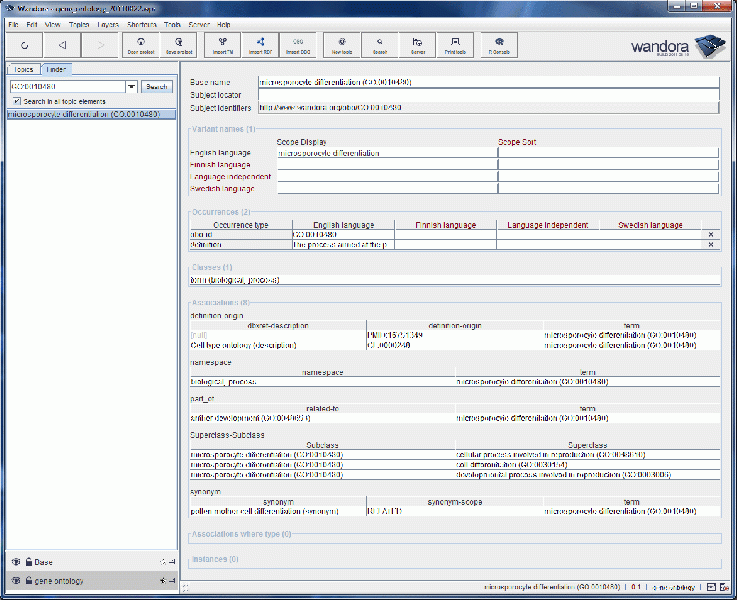
Task: Click the reload circle icon in toolbar
Action: click(24, 44)
